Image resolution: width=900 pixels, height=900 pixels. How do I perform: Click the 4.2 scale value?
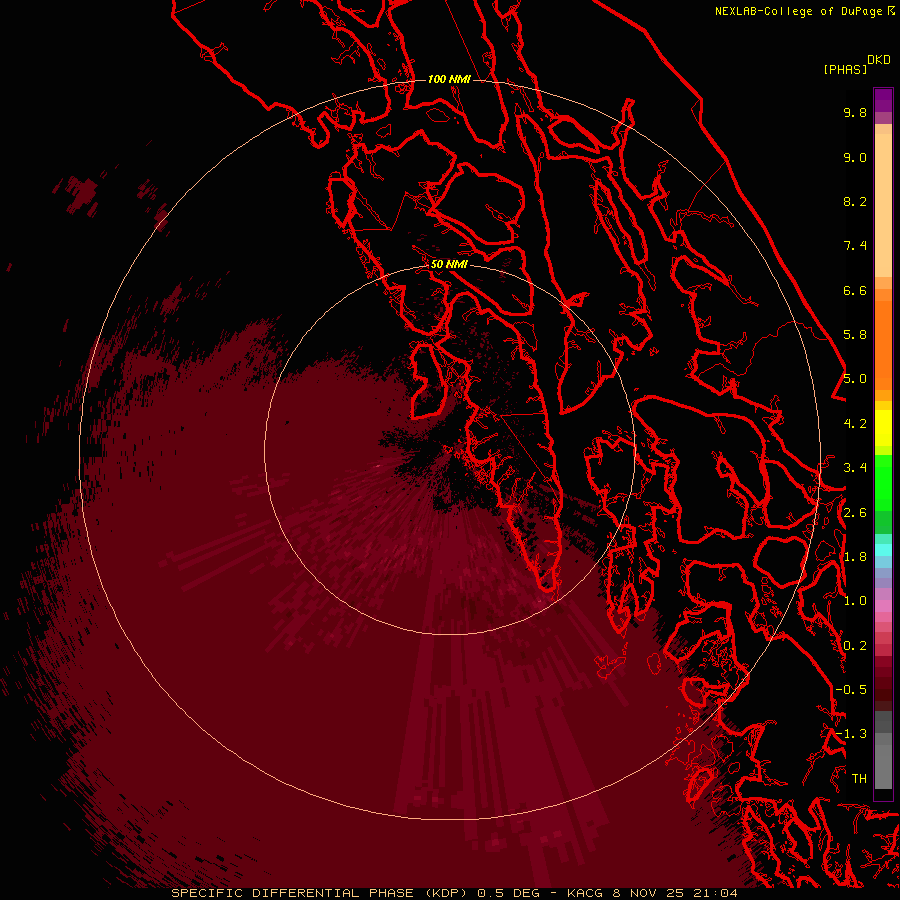tap(855, 424)
